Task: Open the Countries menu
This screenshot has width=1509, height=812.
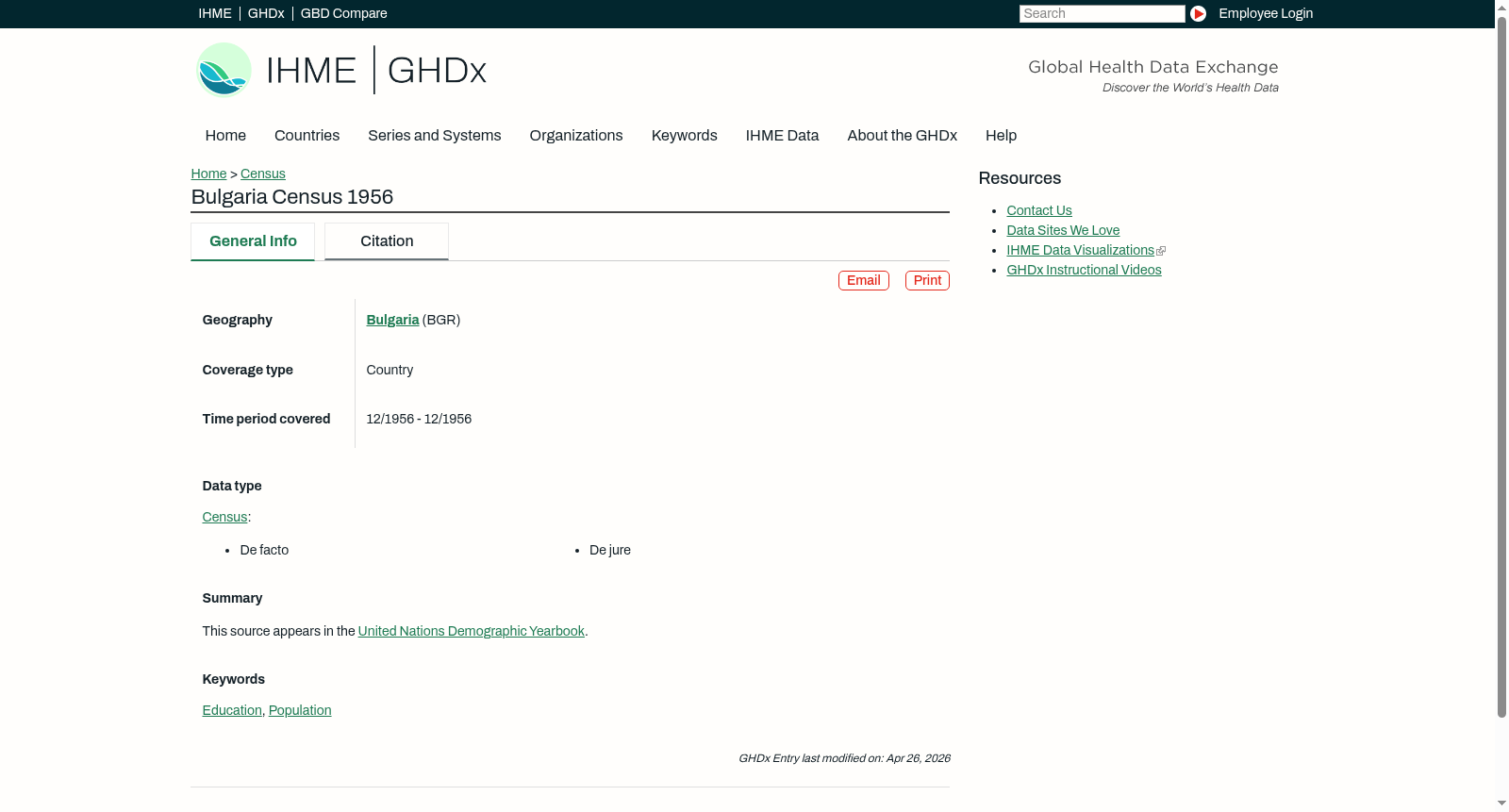Action: coord(307,136)
